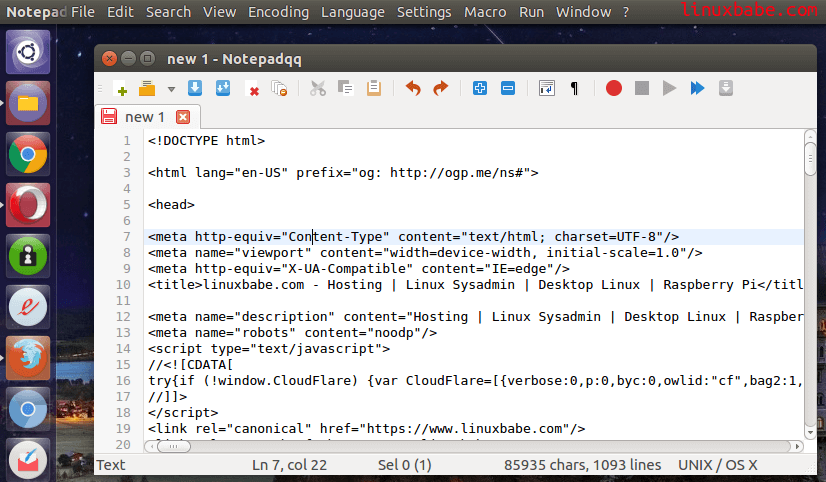Viewport: 826px width, 482px height.
Task: Click the Paste clipboard icon
Action: click(x=374, y=89)
